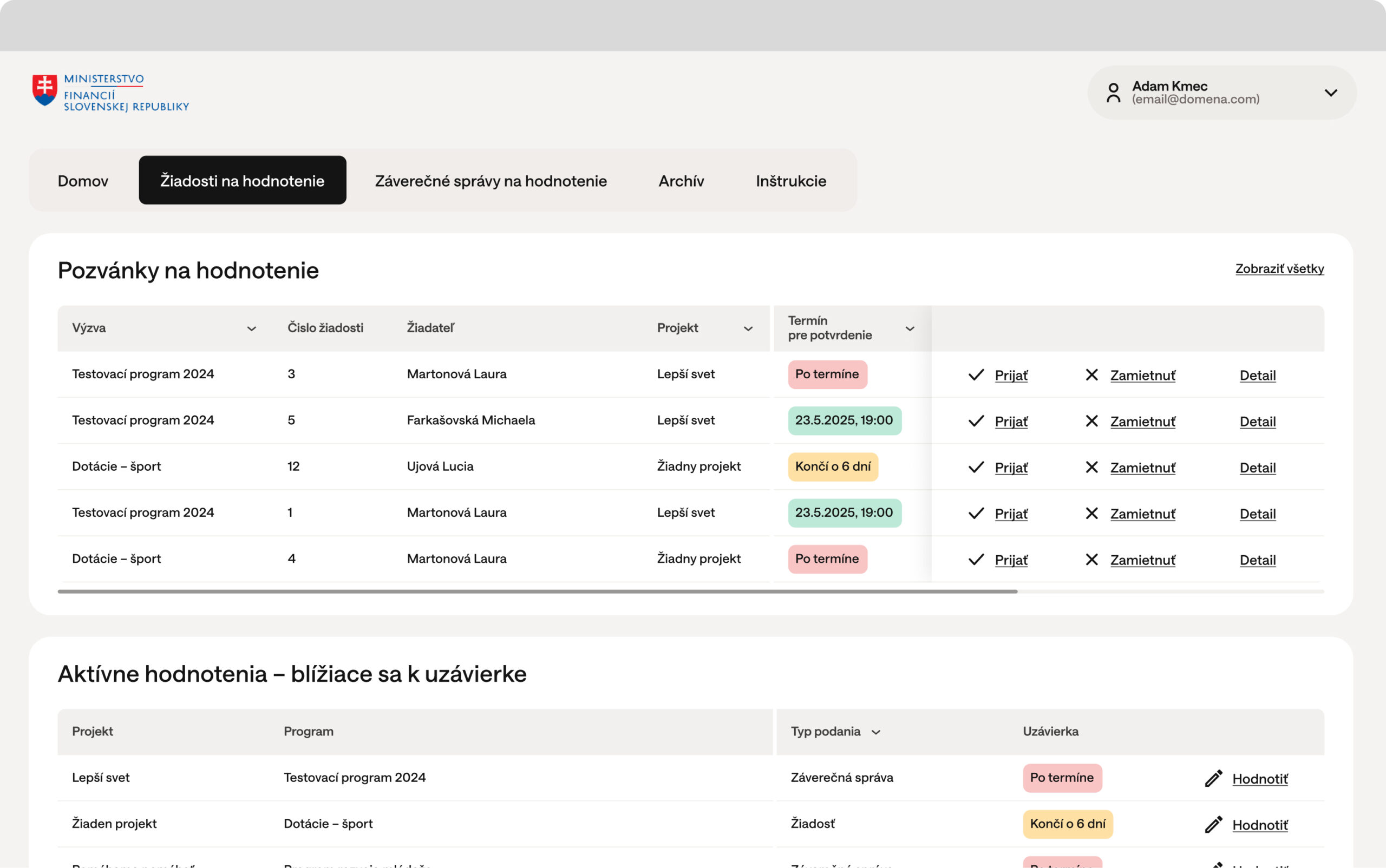Click Prijať link for request number 1

pyautogui.click(x=1011, y=514)
